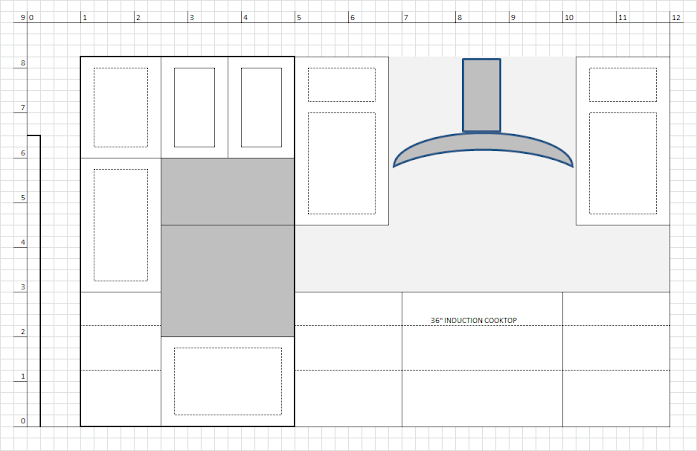Select the range hood chimney rectangle
This screenshot has height=451, width=697.
481,95
